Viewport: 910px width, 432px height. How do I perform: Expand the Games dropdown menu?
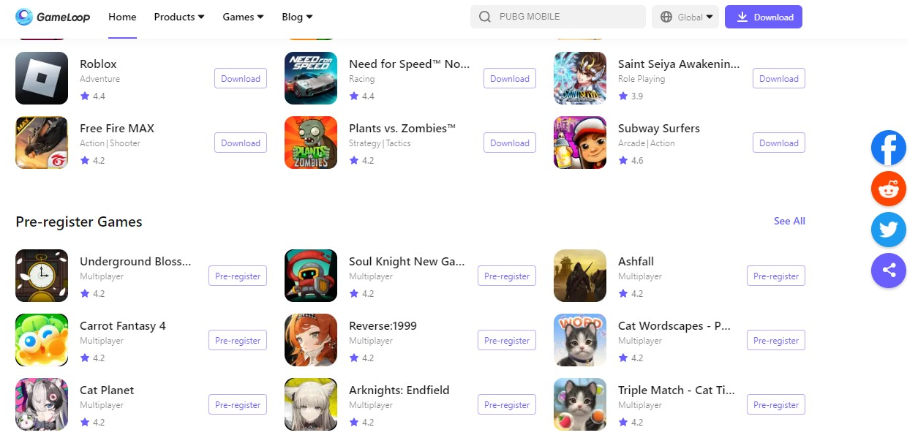[x=243, y=17]
